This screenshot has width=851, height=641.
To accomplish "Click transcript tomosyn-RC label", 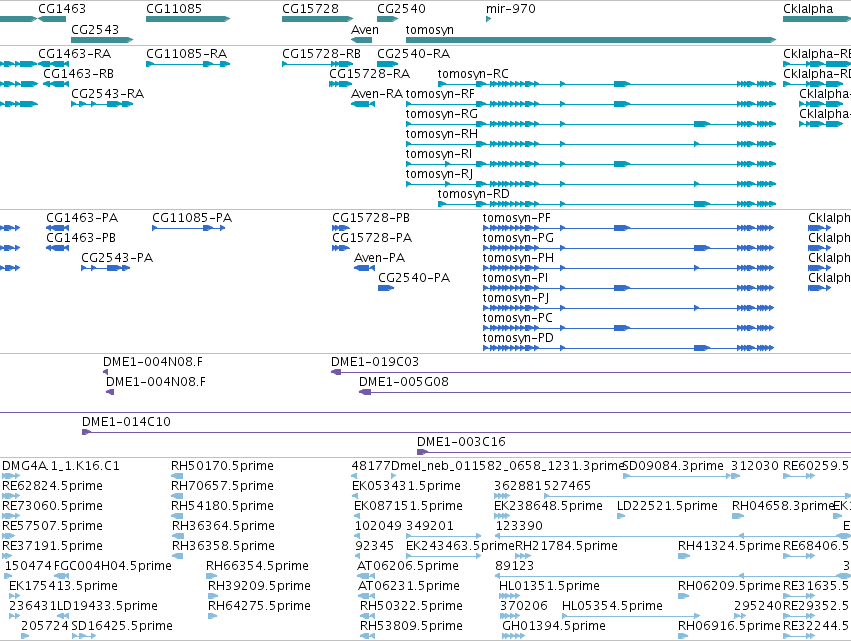I will pyautogui.click(x=473, y=74).
